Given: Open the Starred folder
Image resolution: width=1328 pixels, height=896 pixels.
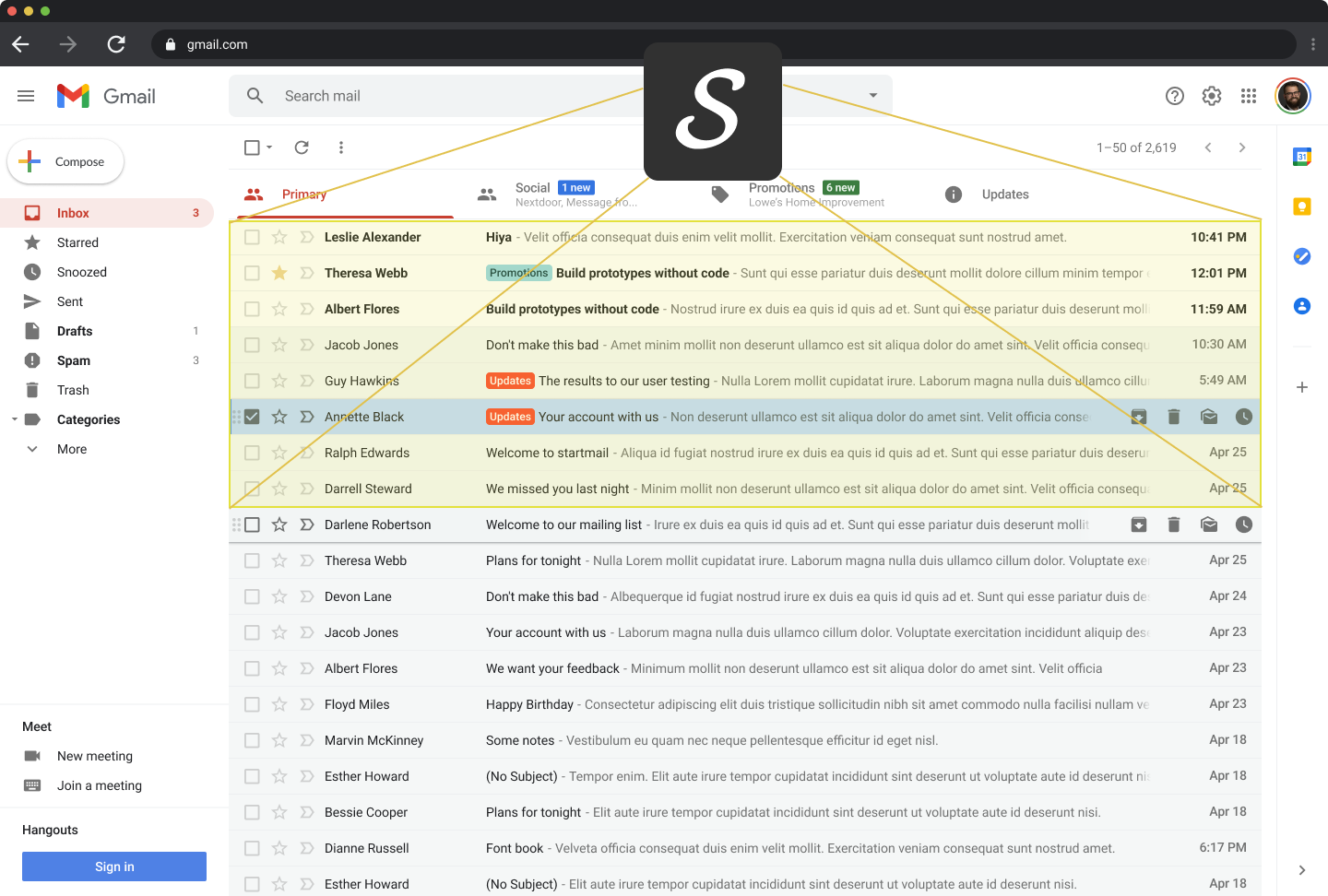Looking at the screenshot, I should [107, 242].
